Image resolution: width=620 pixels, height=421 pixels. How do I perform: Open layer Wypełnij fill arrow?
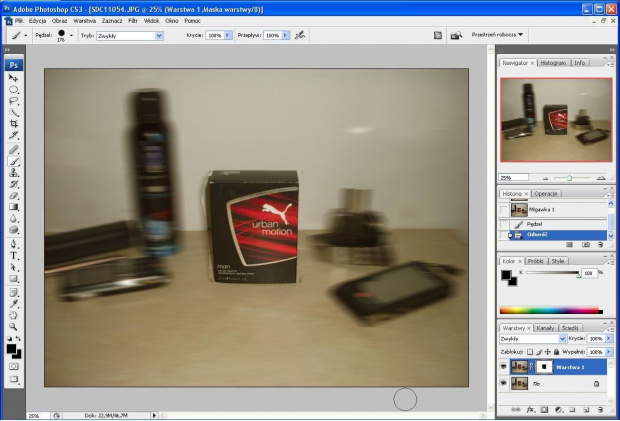pos(608,352)
